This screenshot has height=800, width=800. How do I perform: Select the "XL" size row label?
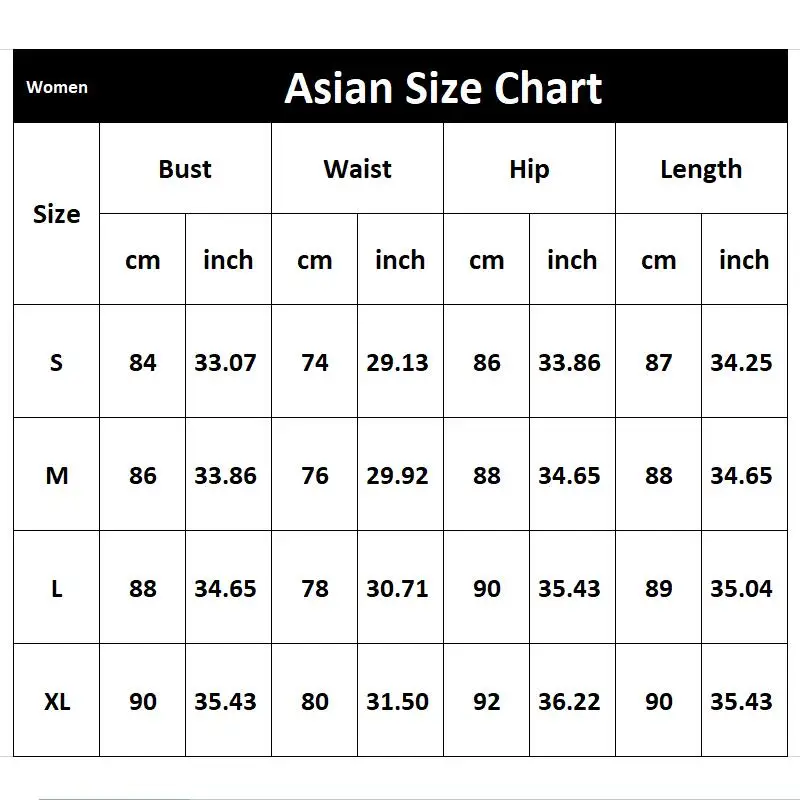pyautogui.click(x=57, y=701)
